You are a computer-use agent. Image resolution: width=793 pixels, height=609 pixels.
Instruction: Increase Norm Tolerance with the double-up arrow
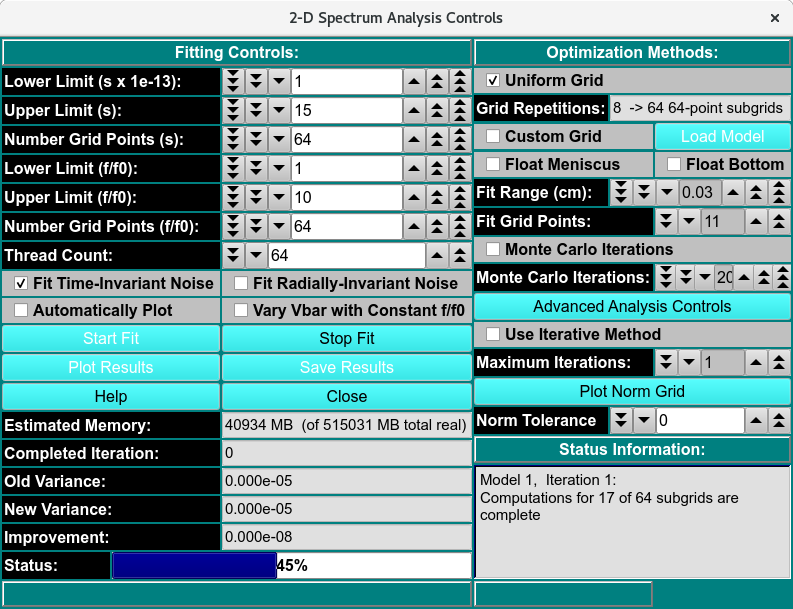tap(778, 421)
